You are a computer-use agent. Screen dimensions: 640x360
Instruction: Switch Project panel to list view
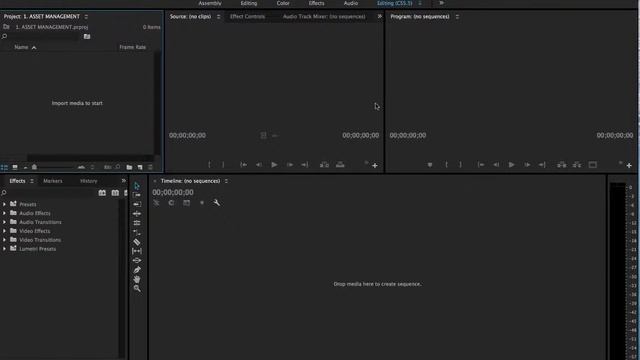point(4,167)
